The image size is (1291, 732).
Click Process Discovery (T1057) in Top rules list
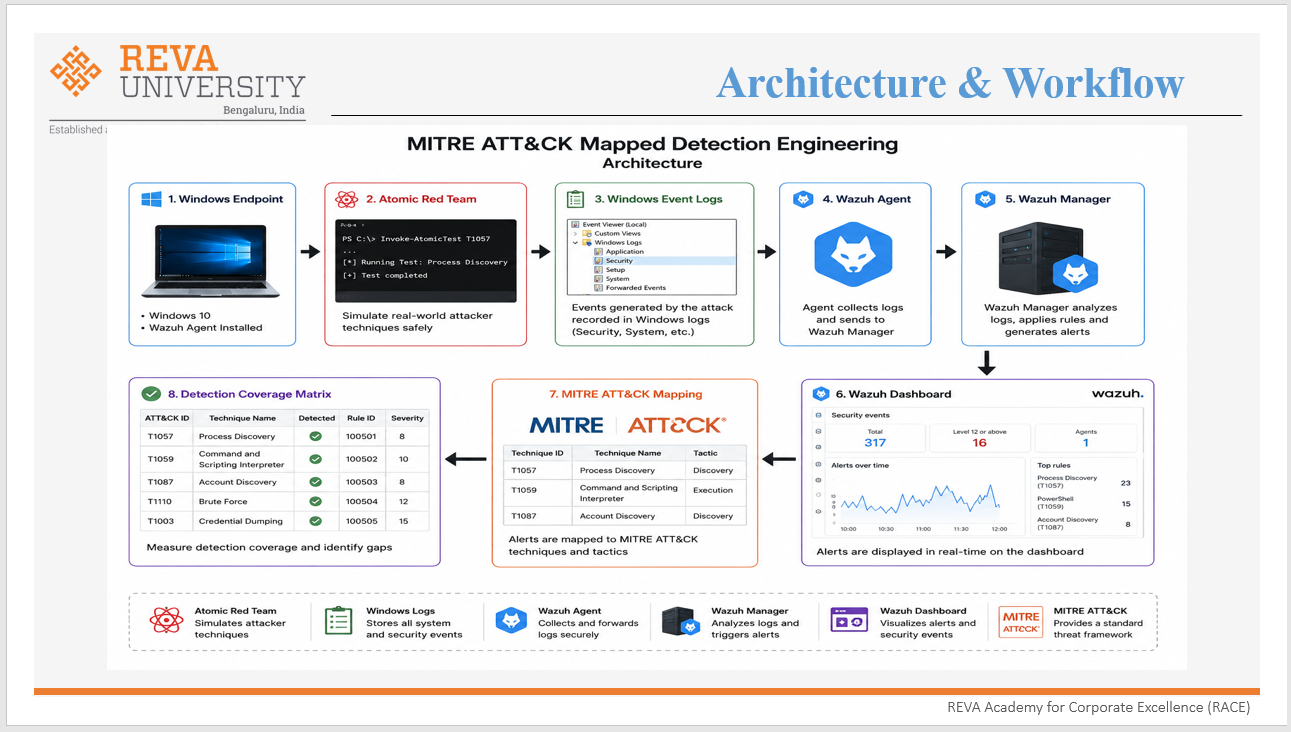point(1084,482)
